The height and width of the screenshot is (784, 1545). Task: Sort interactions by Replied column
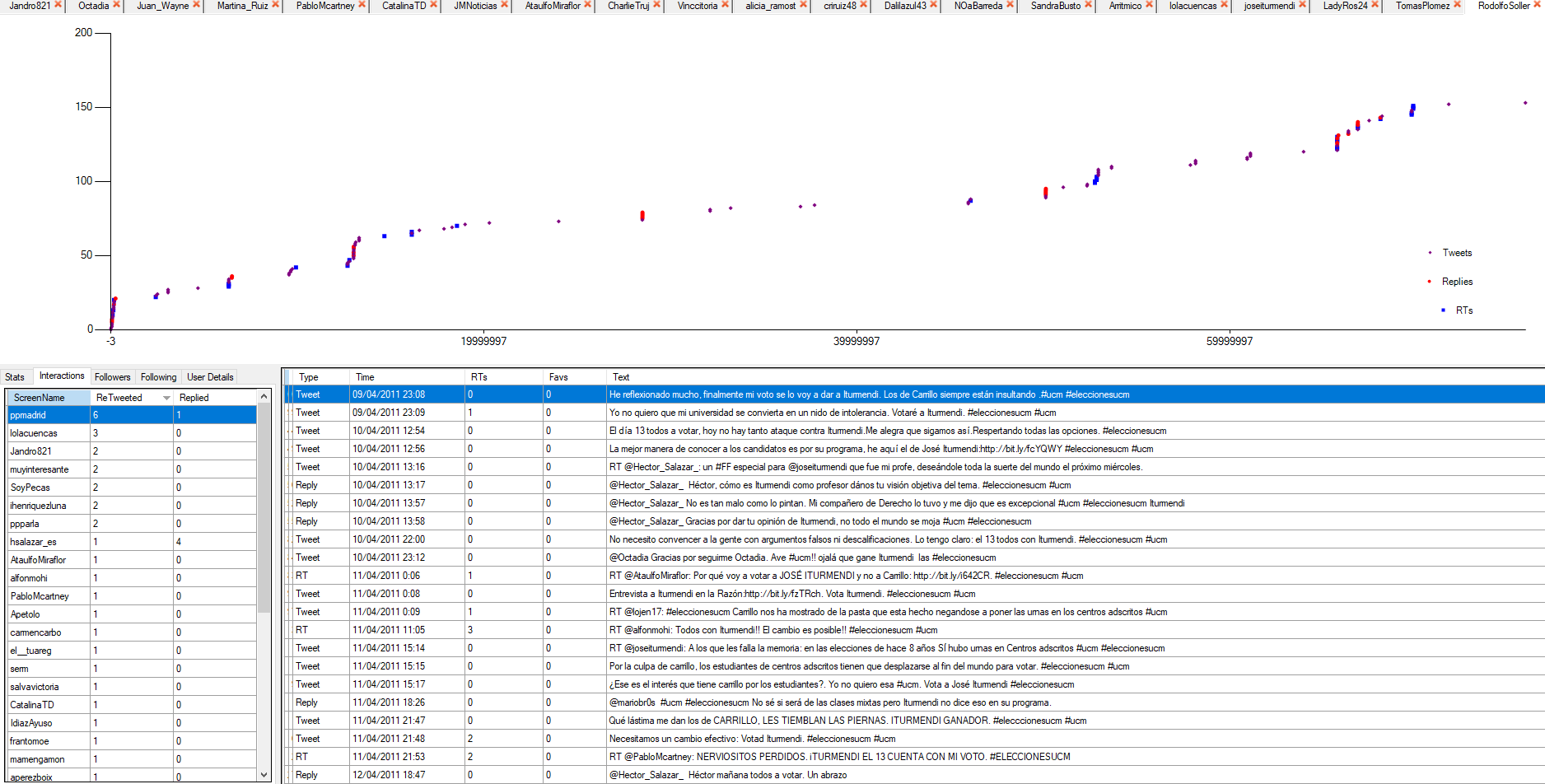(216, 398)
